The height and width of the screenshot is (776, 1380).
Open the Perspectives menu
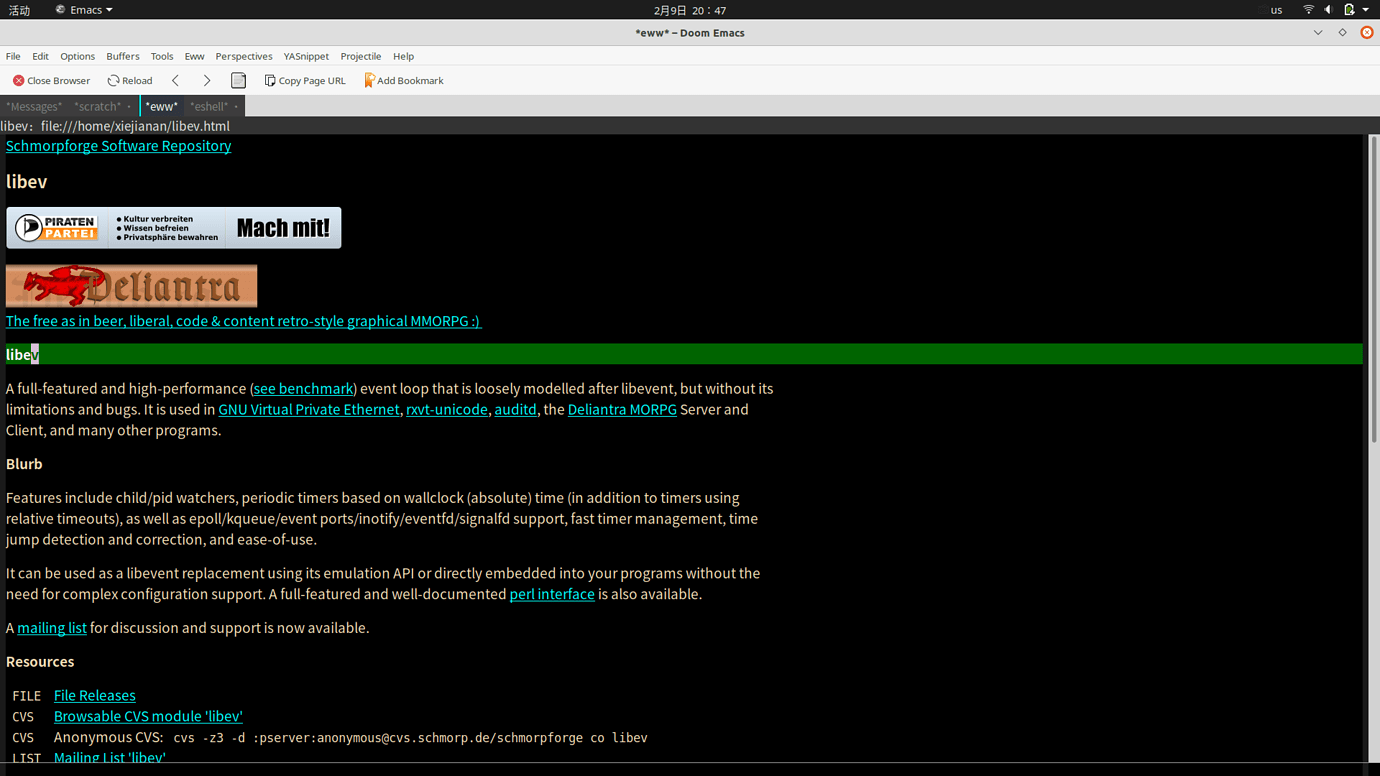(244, 57)
